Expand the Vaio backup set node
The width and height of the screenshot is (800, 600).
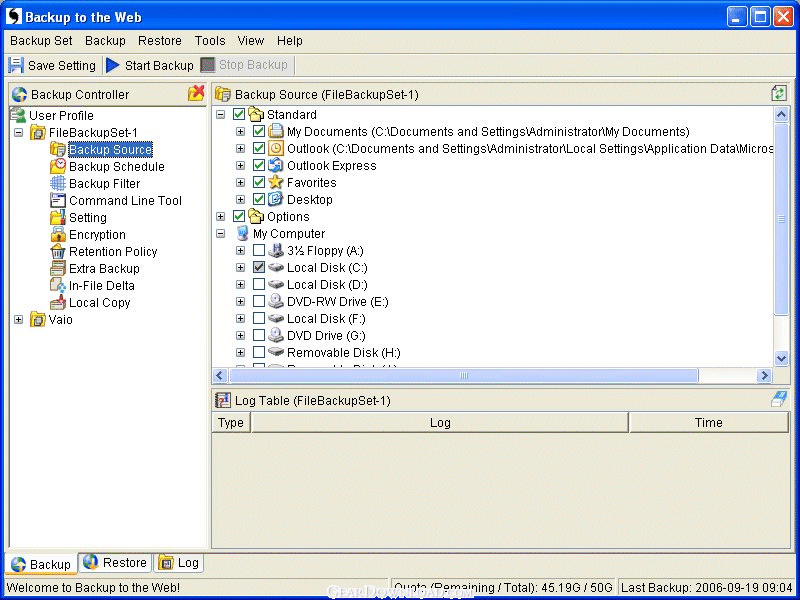point(18,320)
